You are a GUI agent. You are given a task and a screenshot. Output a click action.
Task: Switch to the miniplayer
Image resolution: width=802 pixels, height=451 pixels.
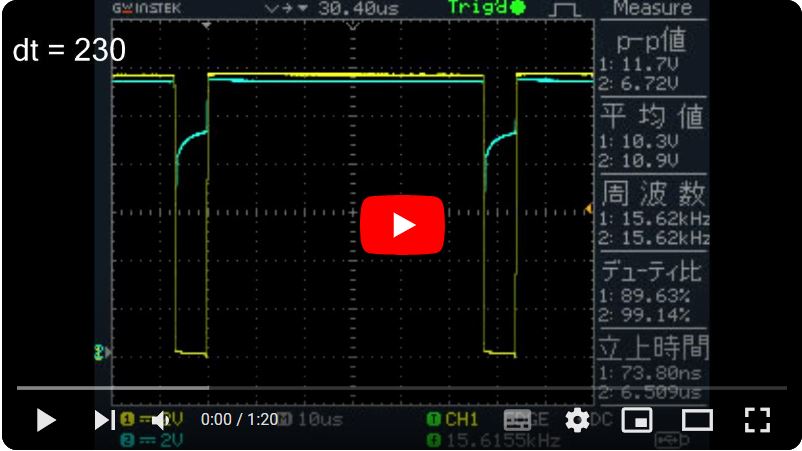tap(636, 420)
